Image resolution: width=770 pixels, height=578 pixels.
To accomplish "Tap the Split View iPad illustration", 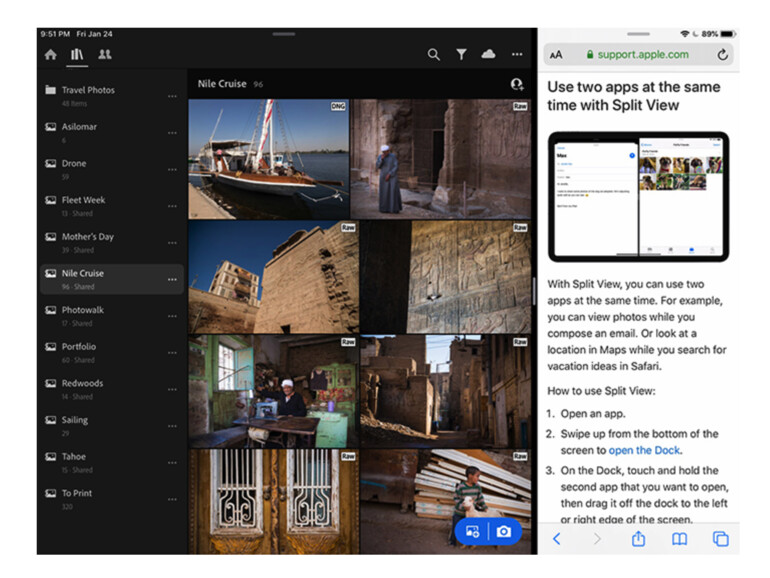I will [638, 196].
